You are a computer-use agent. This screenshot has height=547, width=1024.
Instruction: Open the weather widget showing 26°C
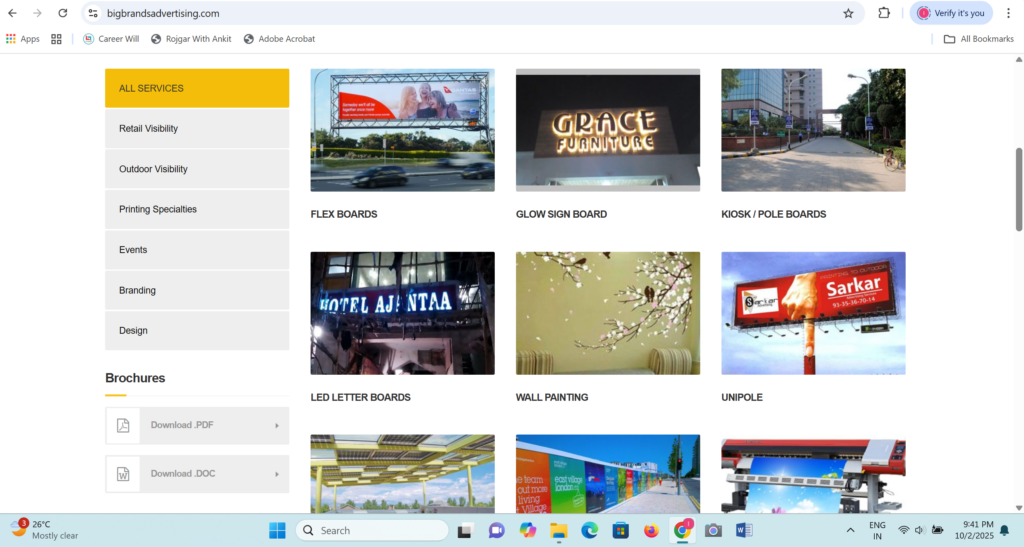click(44, 530)
